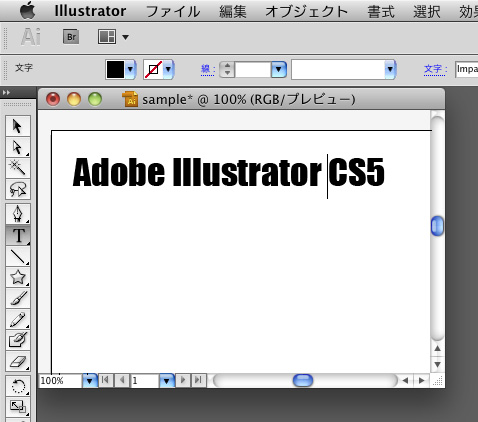Activate the Type tool
The width and height of the screenshot is (478, 422).
pyautogui.click(x=18, y=235)
